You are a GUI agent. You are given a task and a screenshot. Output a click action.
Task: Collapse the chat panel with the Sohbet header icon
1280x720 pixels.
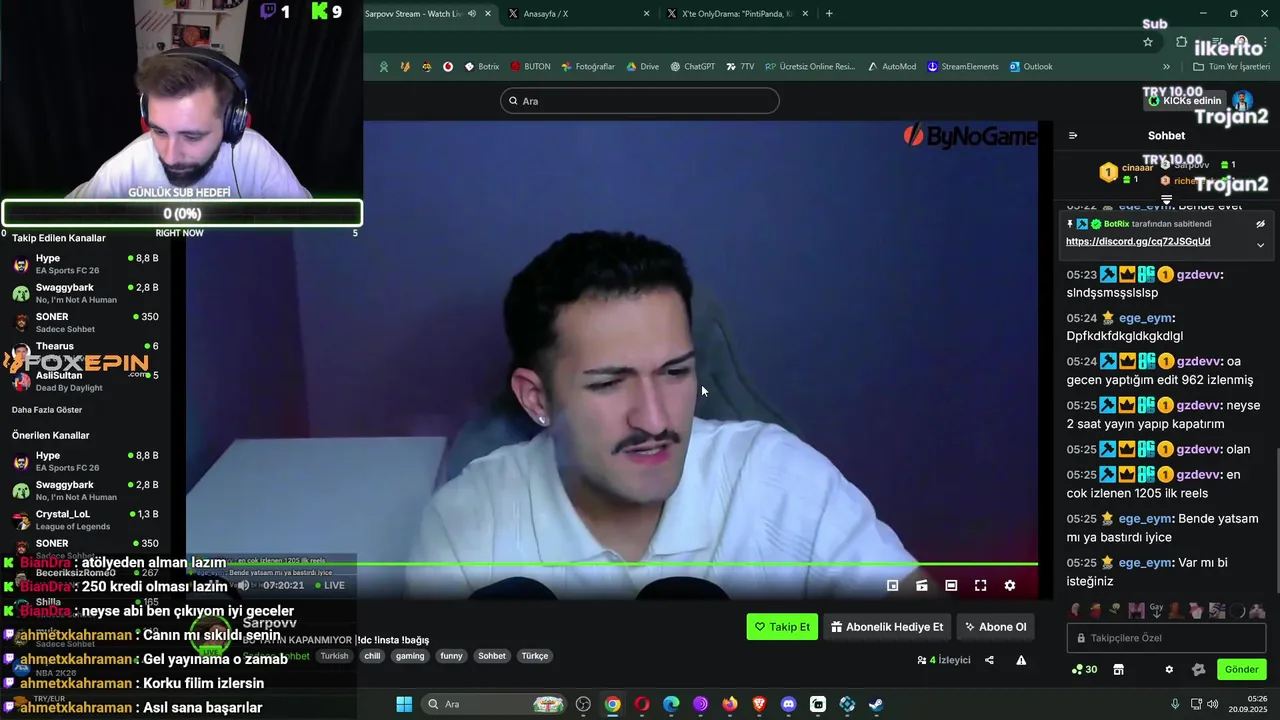pyautogui.click(x=1073, y=135)
